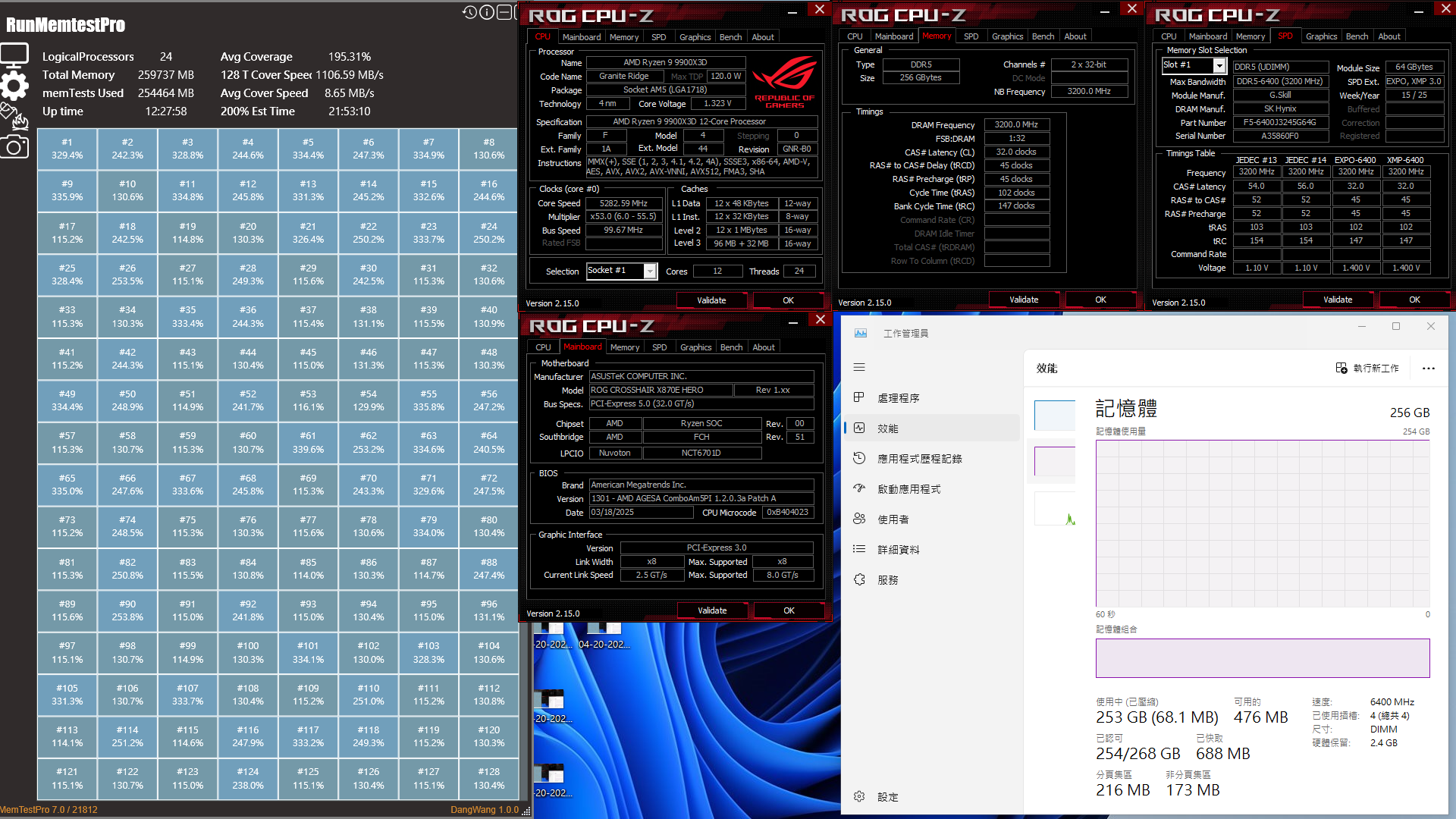
Task: Click Validate in the CPU tab window
Action: point(711,300)
